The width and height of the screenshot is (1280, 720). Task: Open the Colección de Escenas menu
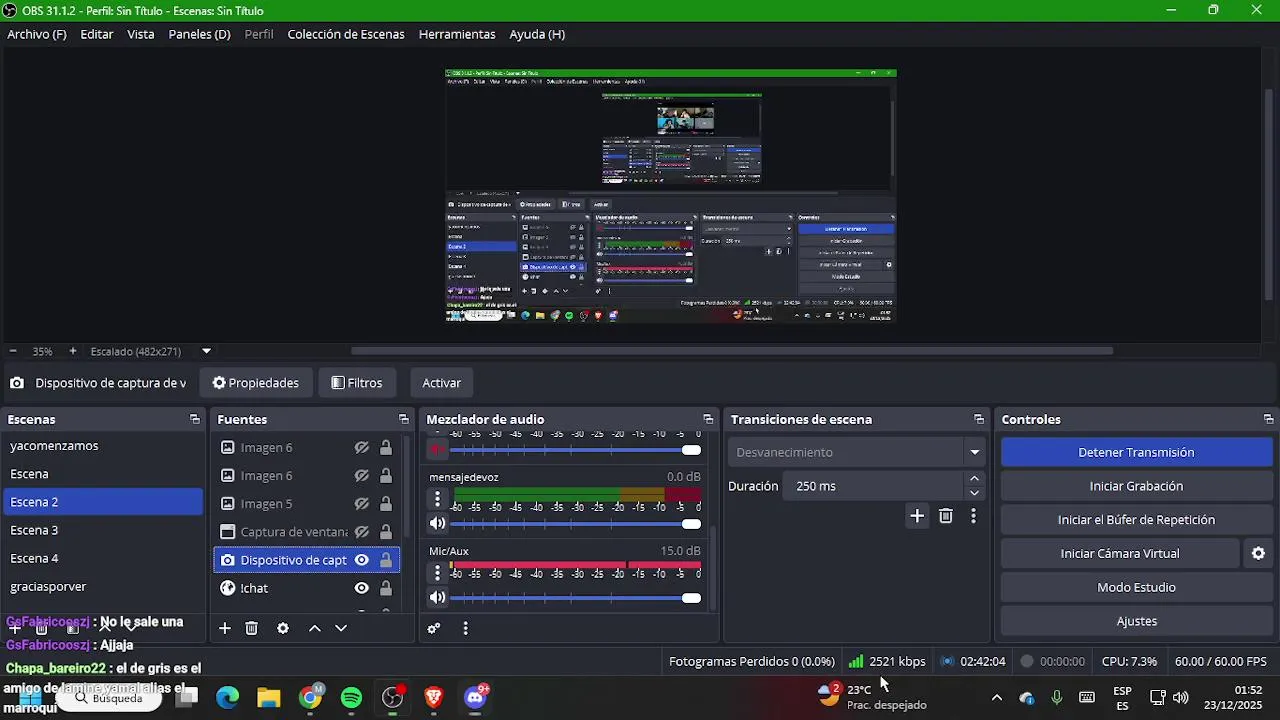pos(346,34)
